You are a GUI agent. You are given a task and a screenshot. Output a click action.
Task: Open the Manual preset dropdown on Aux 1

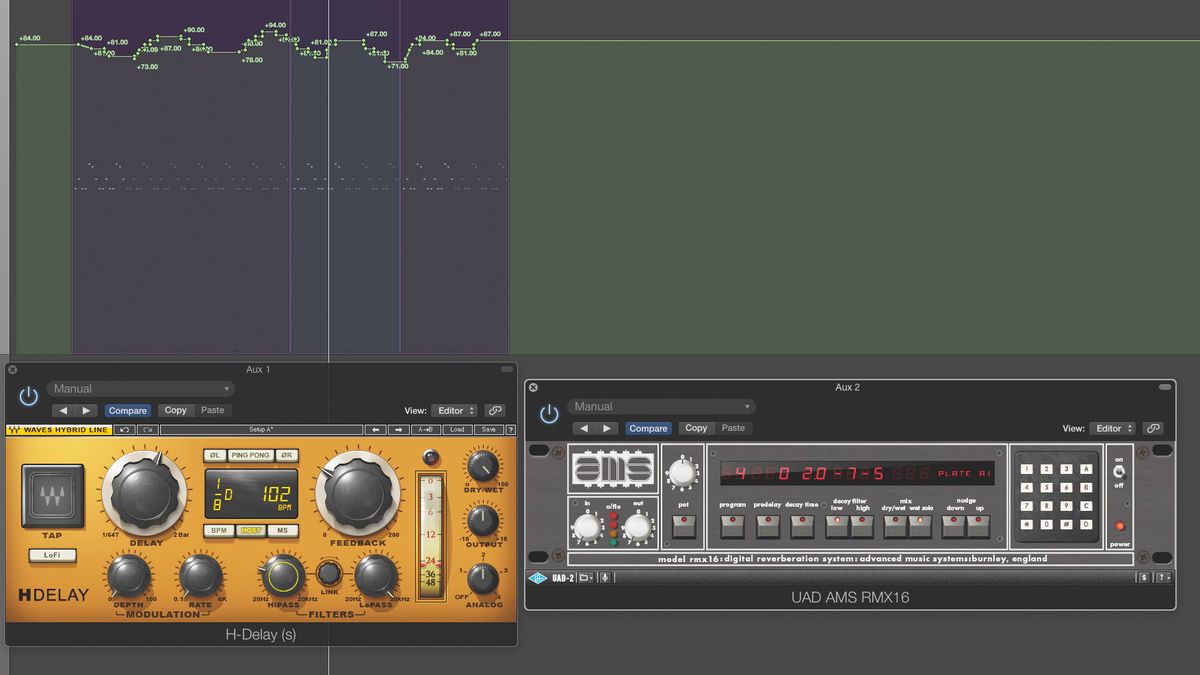tap(140, 388)
